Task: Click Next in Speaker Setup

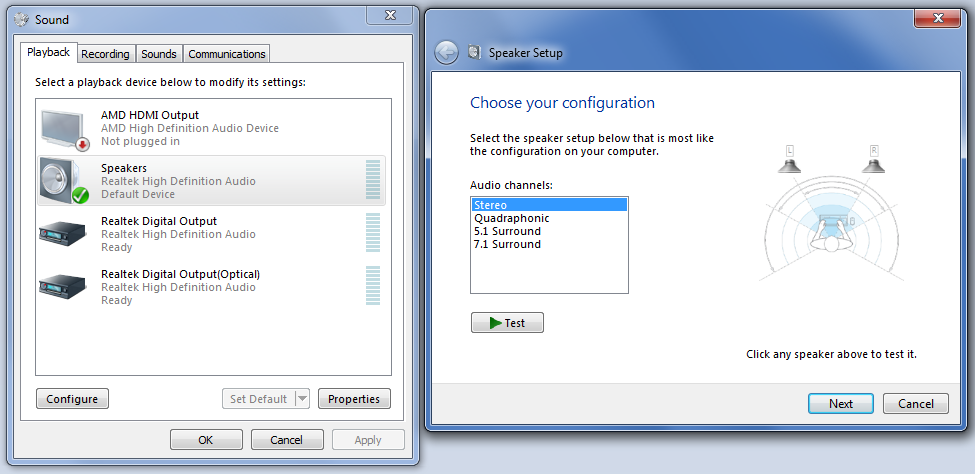Action: coord(841,404)
